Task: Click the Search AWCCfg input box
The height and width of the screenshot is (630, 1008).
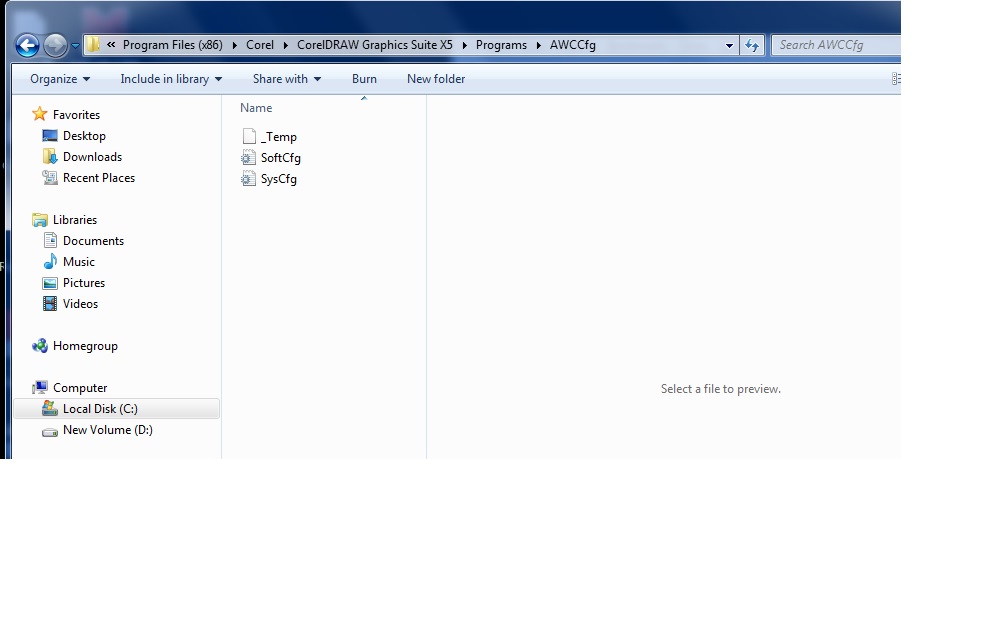Action: click(x=835, y=45)
